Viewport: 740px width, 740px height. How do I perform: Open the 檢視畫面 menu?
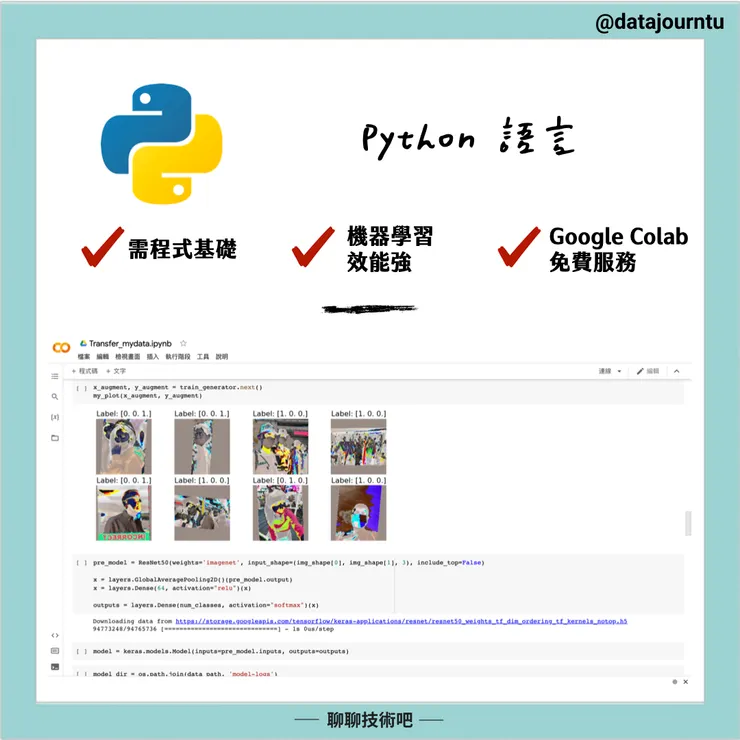click(127, 356)
